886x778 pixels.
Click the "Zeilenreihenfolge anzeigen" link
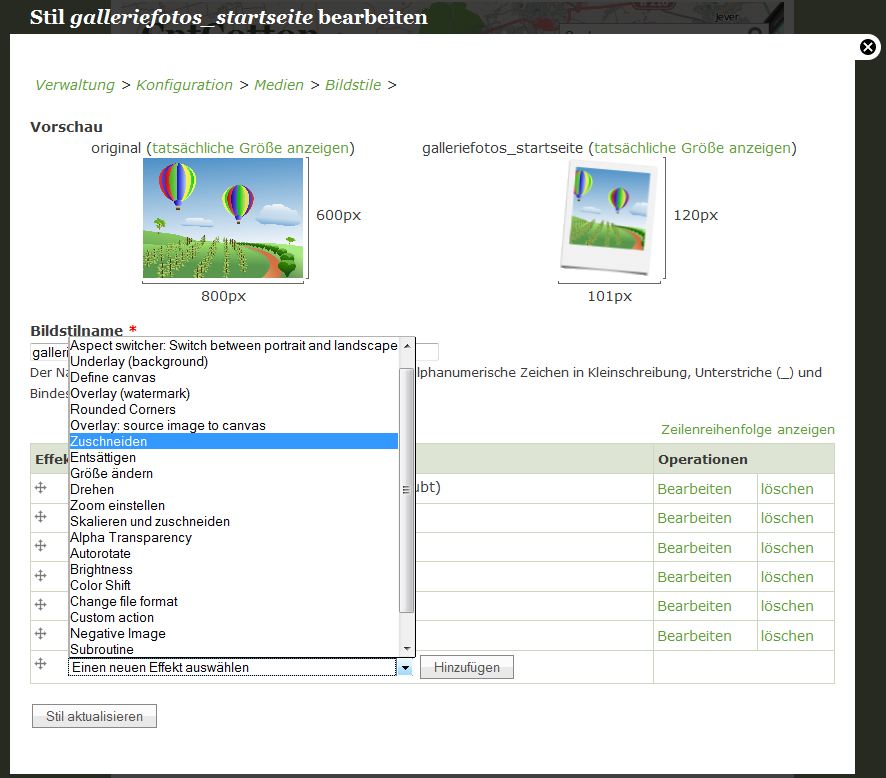coord(747,429)
